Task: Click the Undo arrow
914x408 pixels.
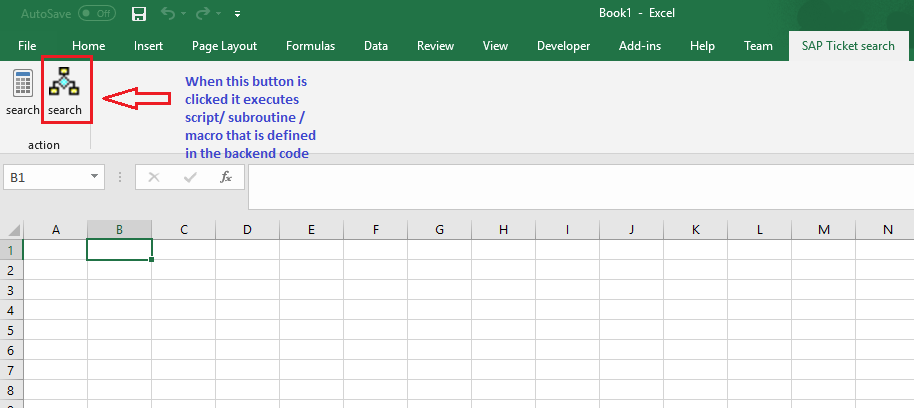Action: pos(168,13)
